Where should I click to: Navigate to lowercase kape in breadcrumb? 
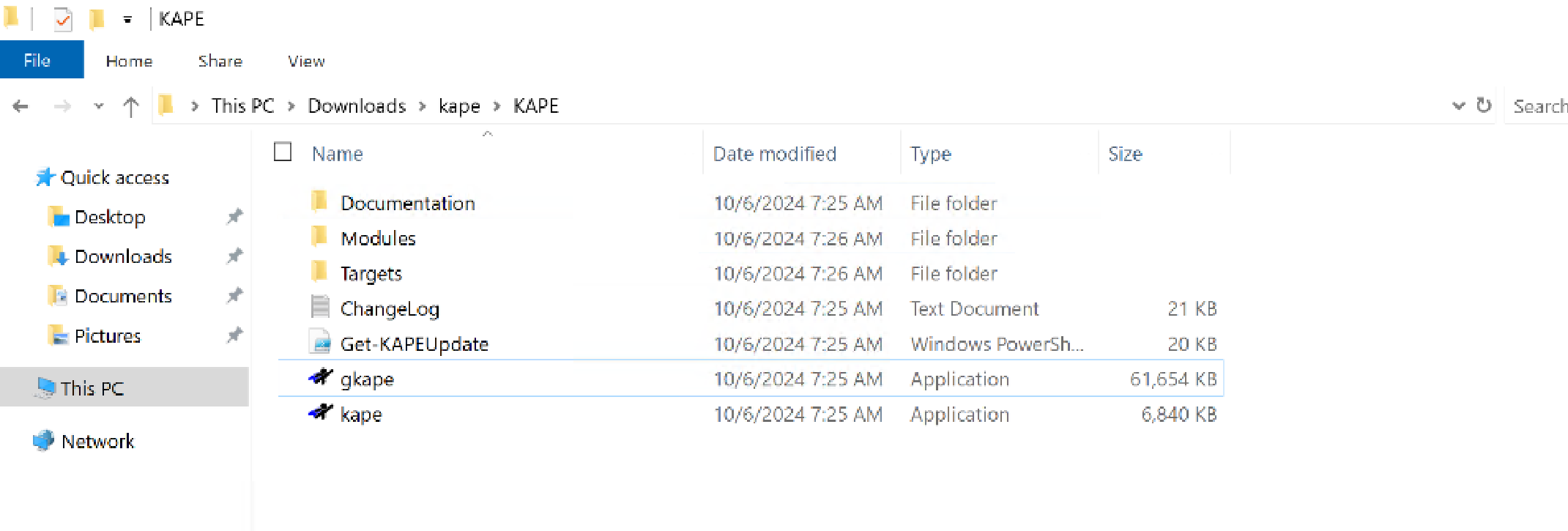pyautogui.click(x=459, y=107)
